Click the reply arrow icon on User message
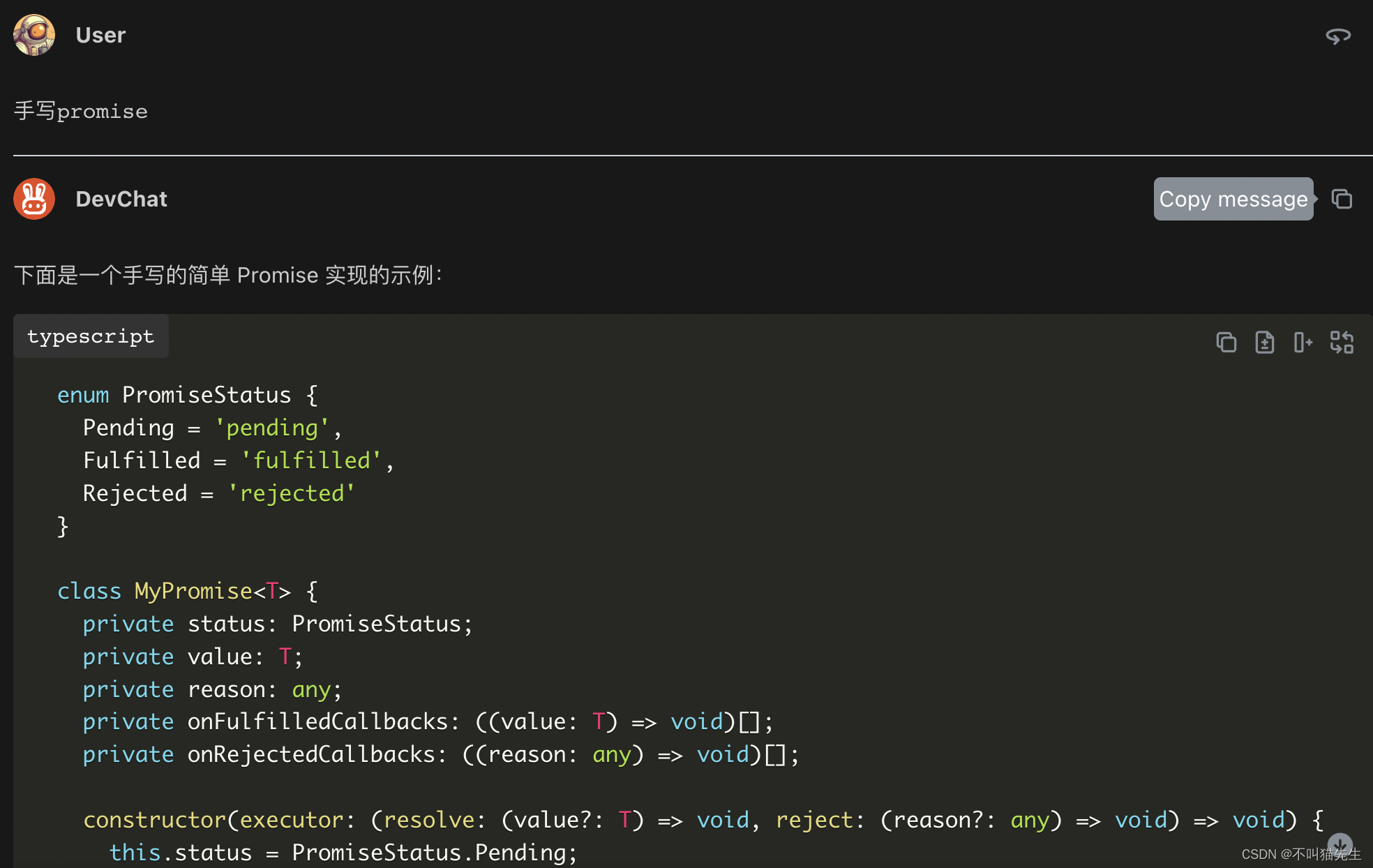This screenshot has width=1373, height=868. [x=1338, y=36]
